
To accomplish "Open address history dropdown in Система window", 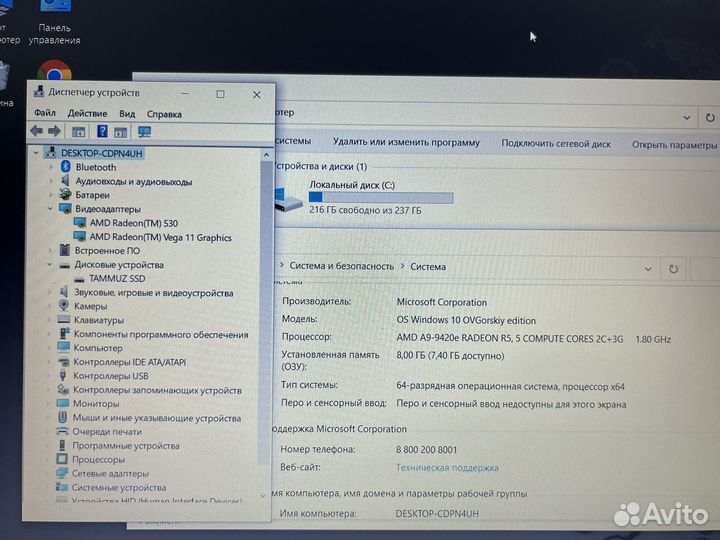I will point(648,269).
